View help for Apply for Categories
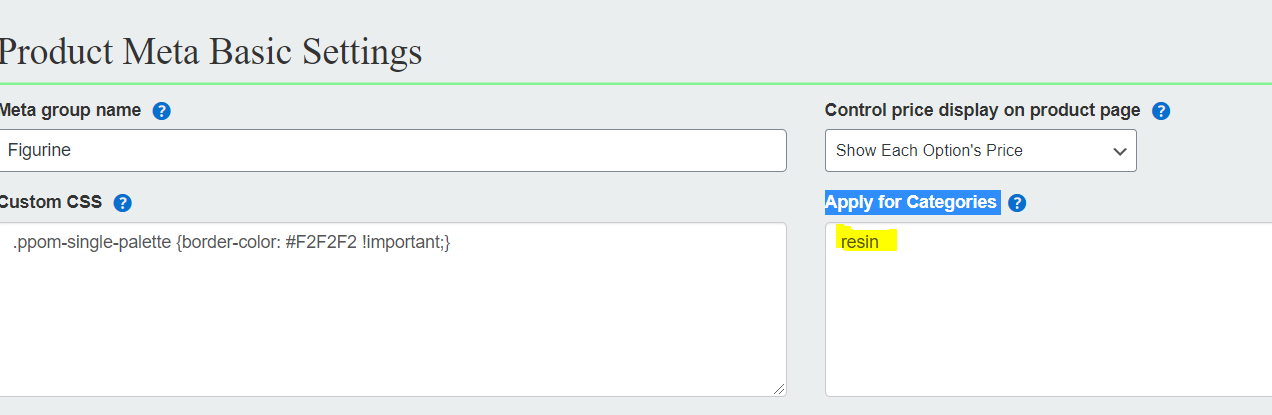The width and height of the screenshot is (1272, 415). click(x=1017, y=203)
